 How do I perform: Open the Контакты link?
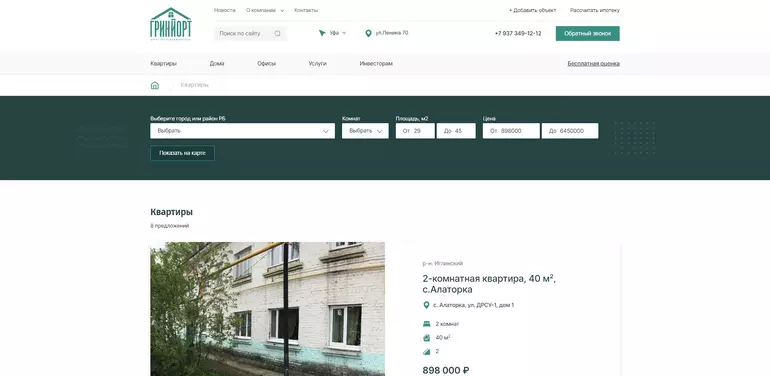(306, 10)
